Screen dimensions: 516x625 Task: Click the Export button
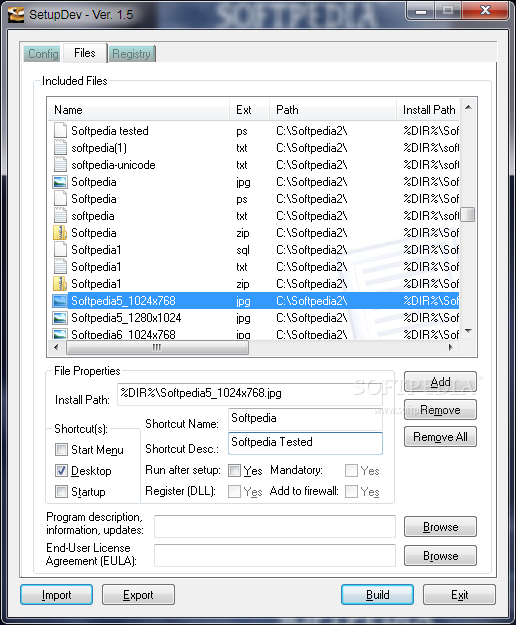(138, 595)
